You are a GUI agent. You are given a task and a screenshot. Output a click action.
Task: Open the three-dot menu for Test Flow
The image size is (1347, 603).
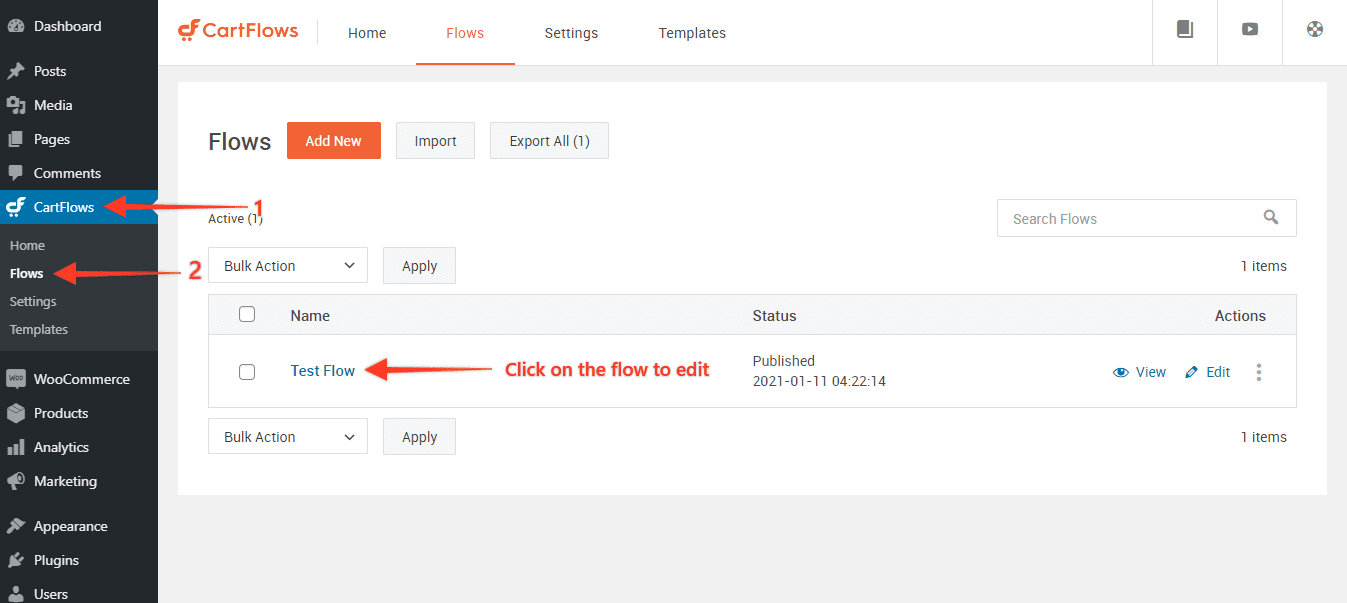(x=1259, y=371)
